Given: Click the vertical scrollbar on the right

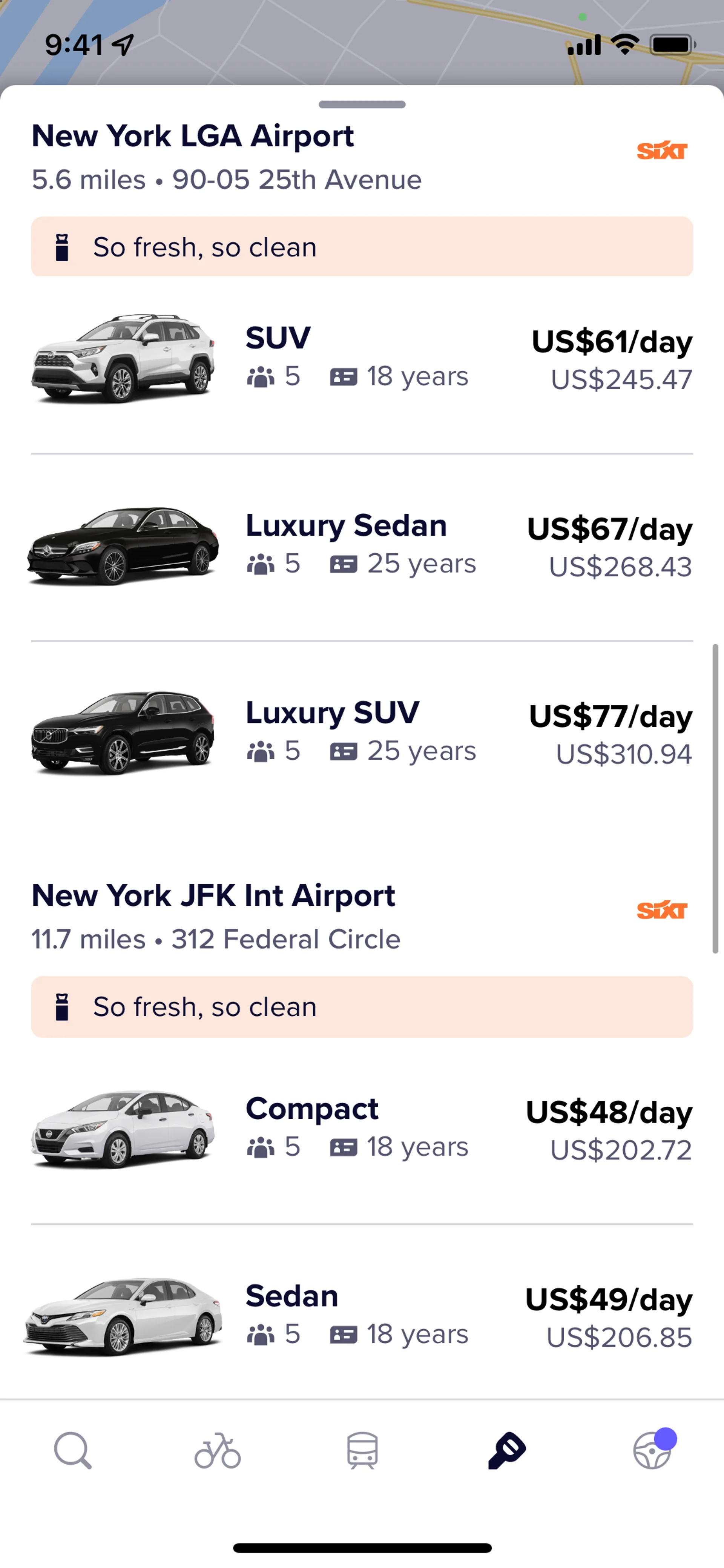Looking at the screenshot, I should pos(715,797).
